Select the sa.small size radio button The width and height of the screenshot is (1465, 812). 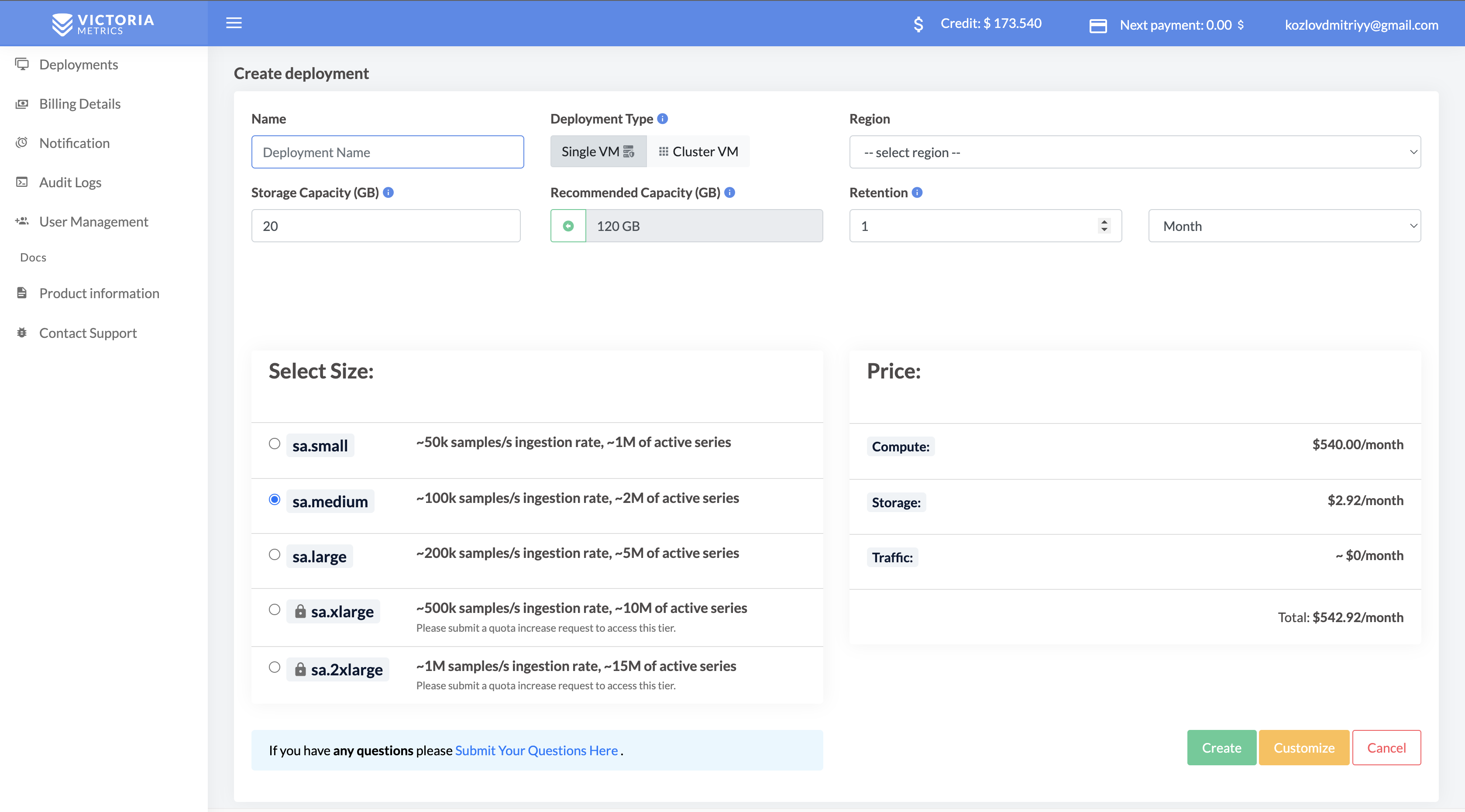tap(274, 444)
